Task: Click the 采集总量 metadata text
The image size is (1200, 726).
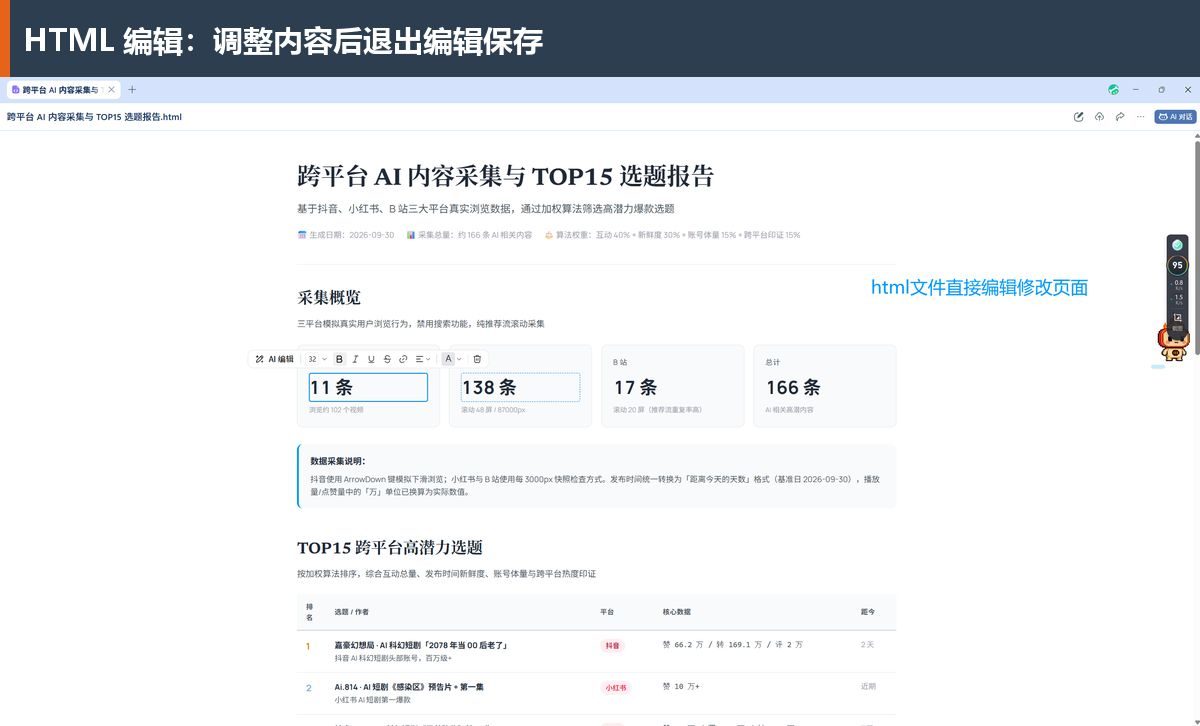Action: (x=469, y=235)
